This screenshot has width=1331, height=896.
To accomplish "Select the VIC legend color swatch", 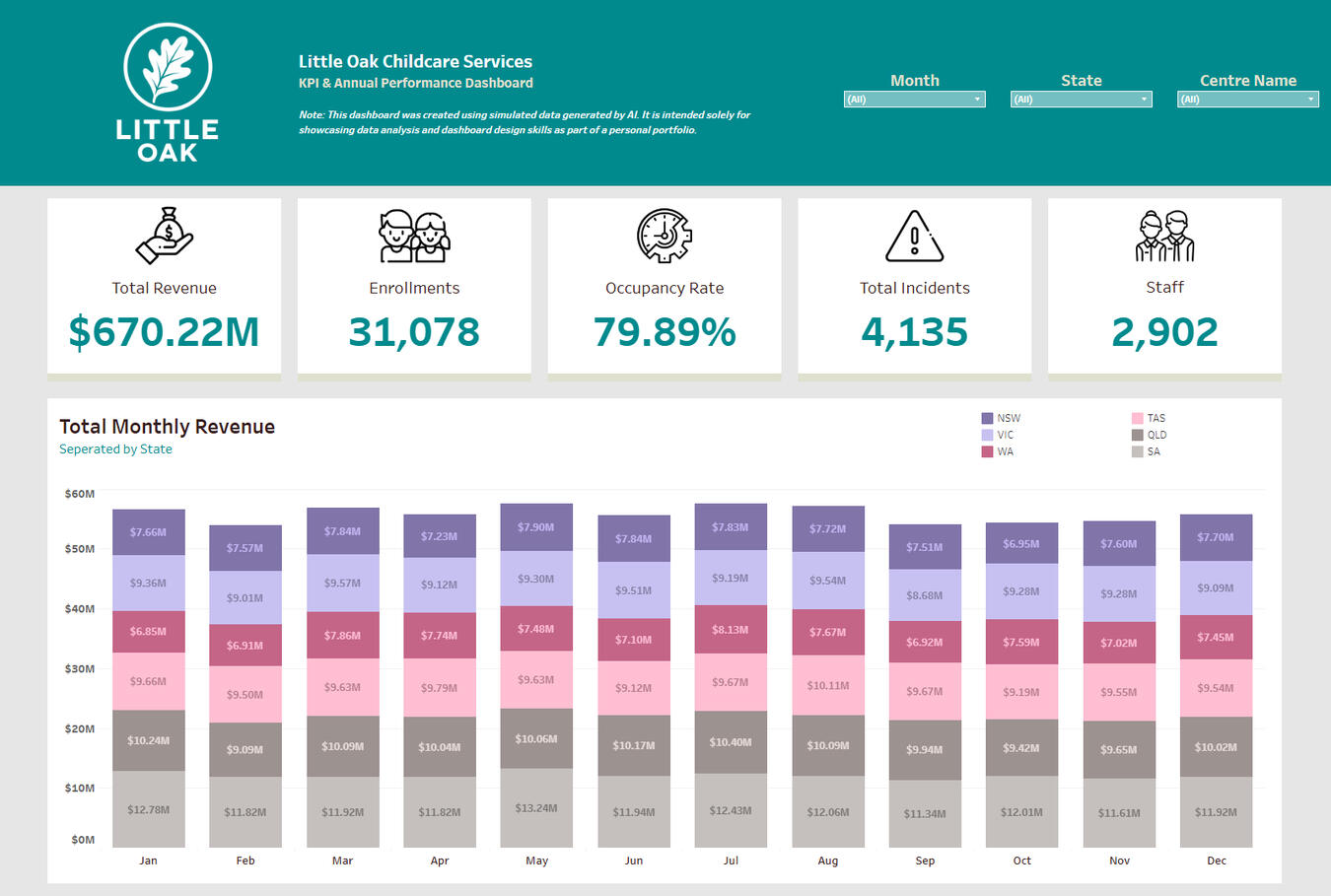I will (987, 435).
